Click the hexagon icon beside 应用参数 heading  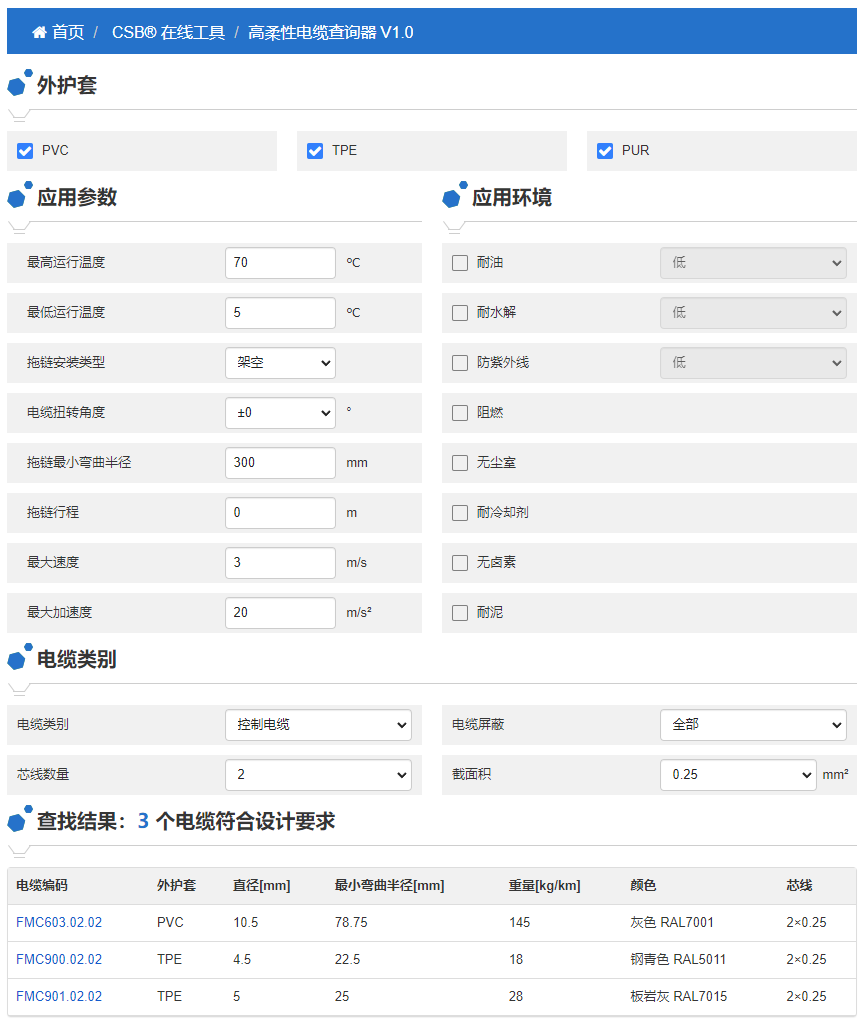[16, 197]
